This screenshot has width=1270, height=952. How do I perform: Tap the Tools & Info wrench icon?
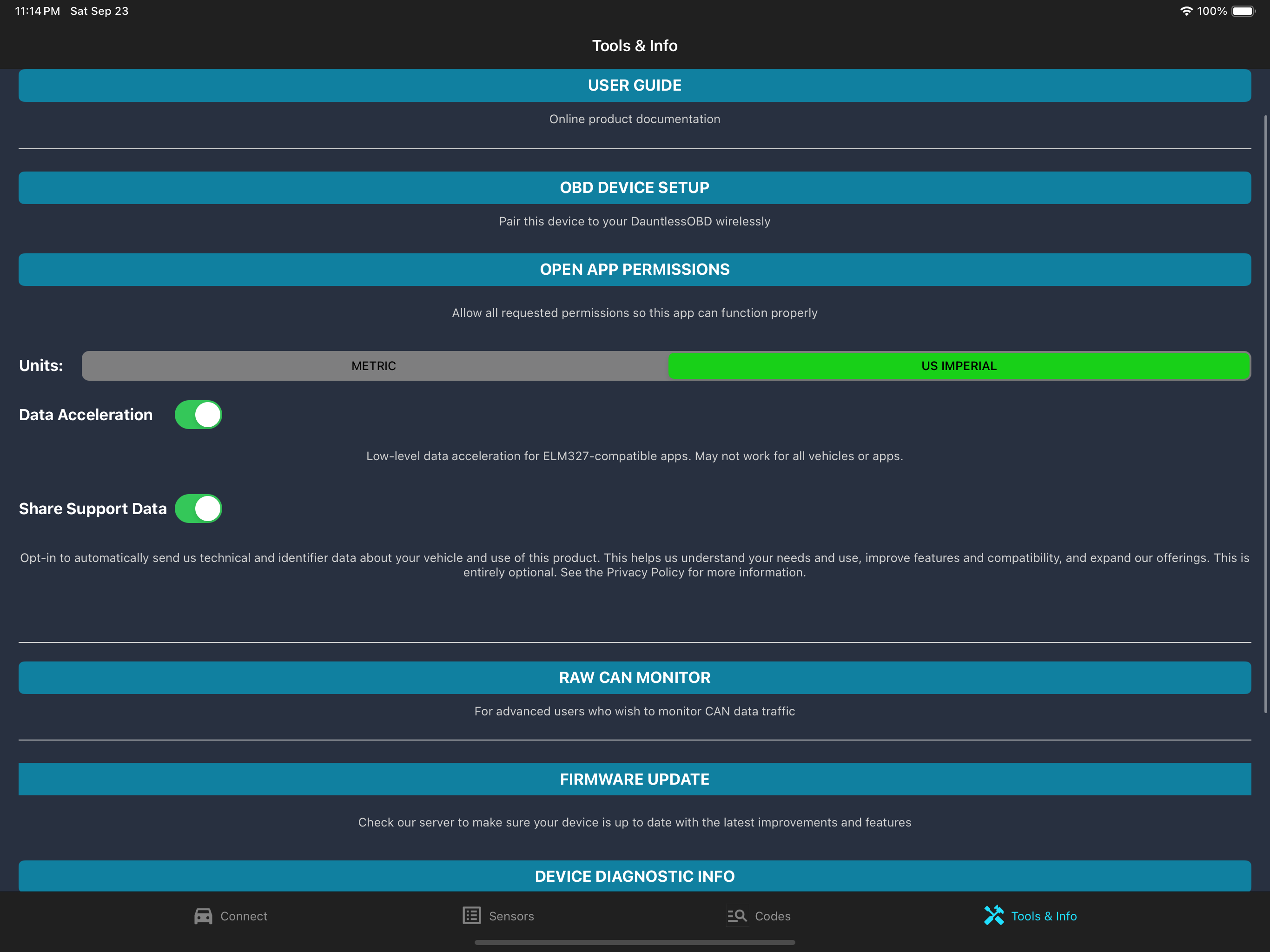[x=994, y=916]
